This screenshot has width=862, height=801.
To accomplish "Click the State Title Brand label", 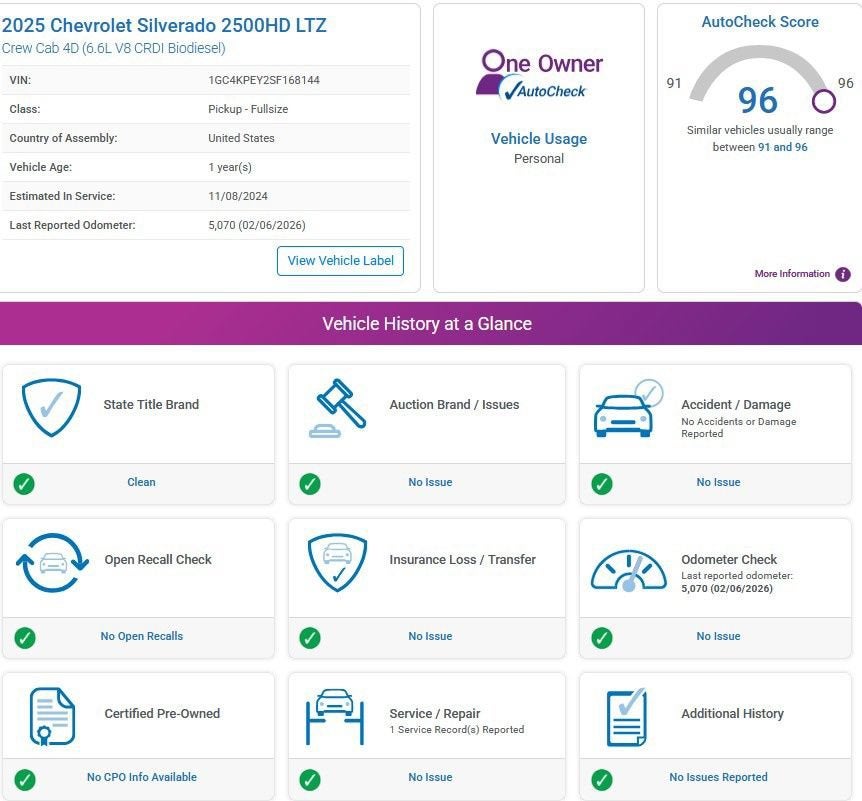I will click(x=151, y=405).
